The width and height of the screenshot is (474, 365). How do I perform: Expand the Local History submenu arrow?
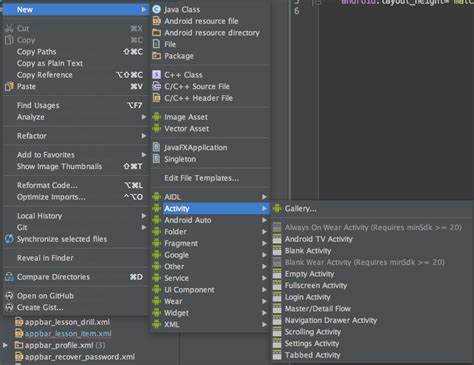[144, 216]
